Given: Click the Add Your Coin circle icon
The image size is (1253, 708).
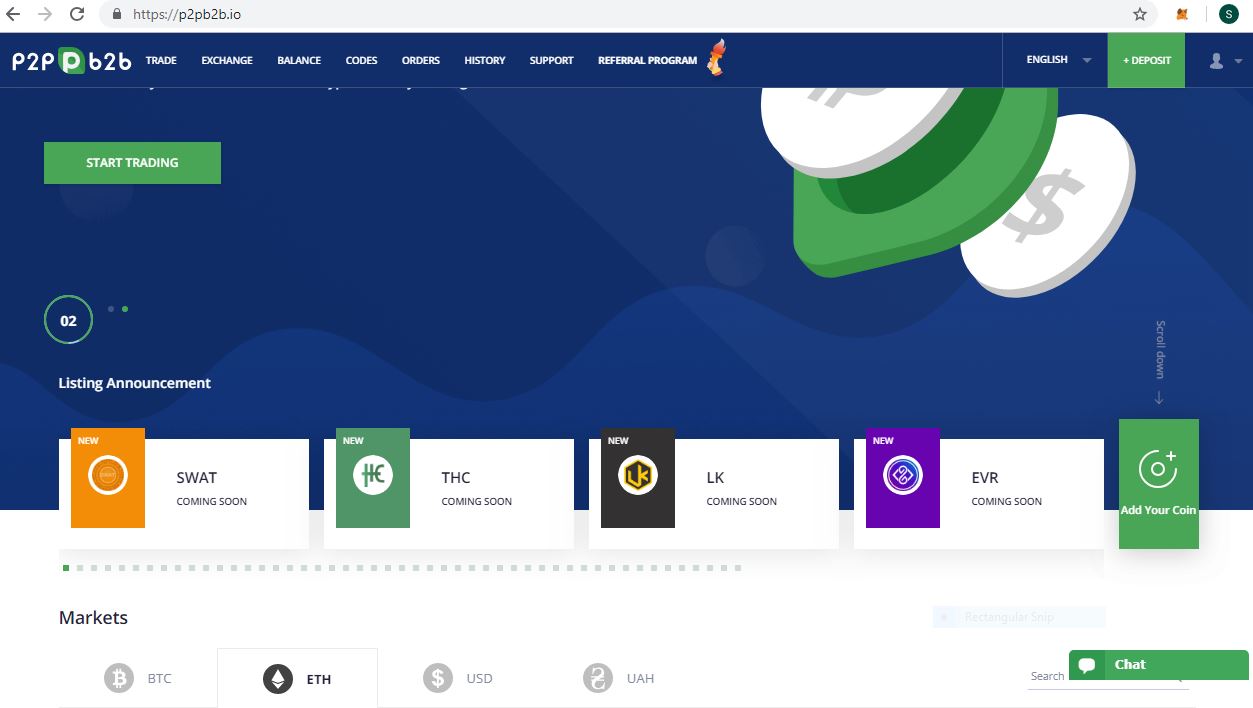Looking at the screenshot, I should [1158, 469].
